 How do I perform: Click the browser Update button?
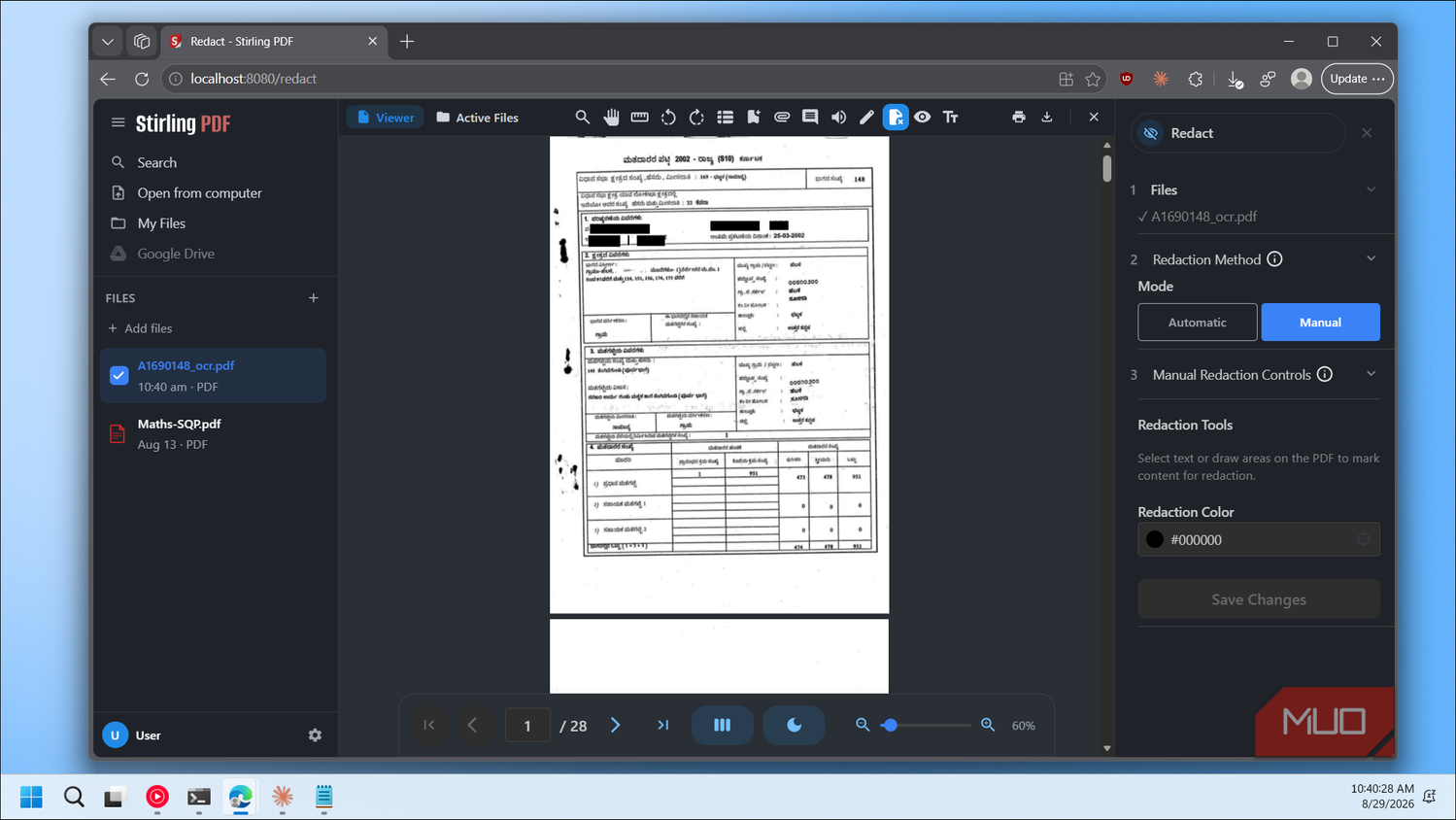point(1357,79)
